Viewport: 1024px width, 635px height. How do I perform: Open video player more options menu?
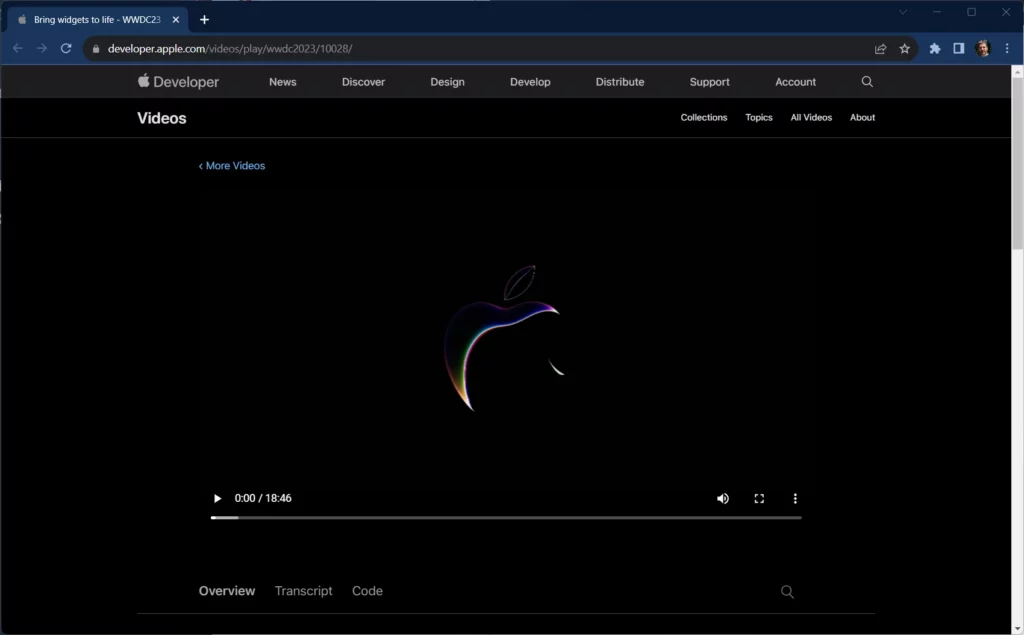795,498
